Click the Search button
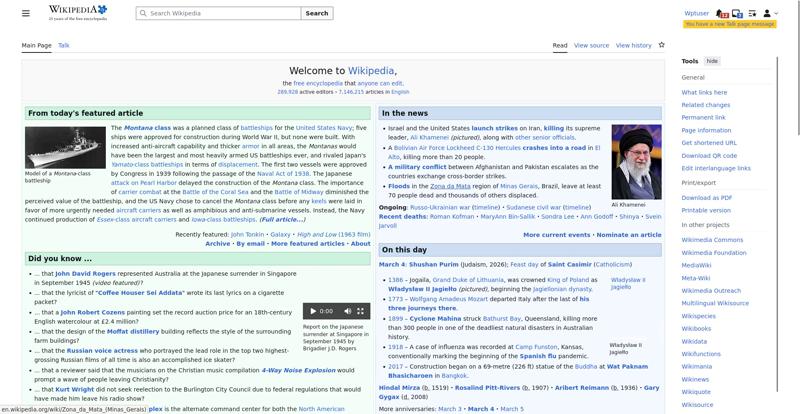 316,13
